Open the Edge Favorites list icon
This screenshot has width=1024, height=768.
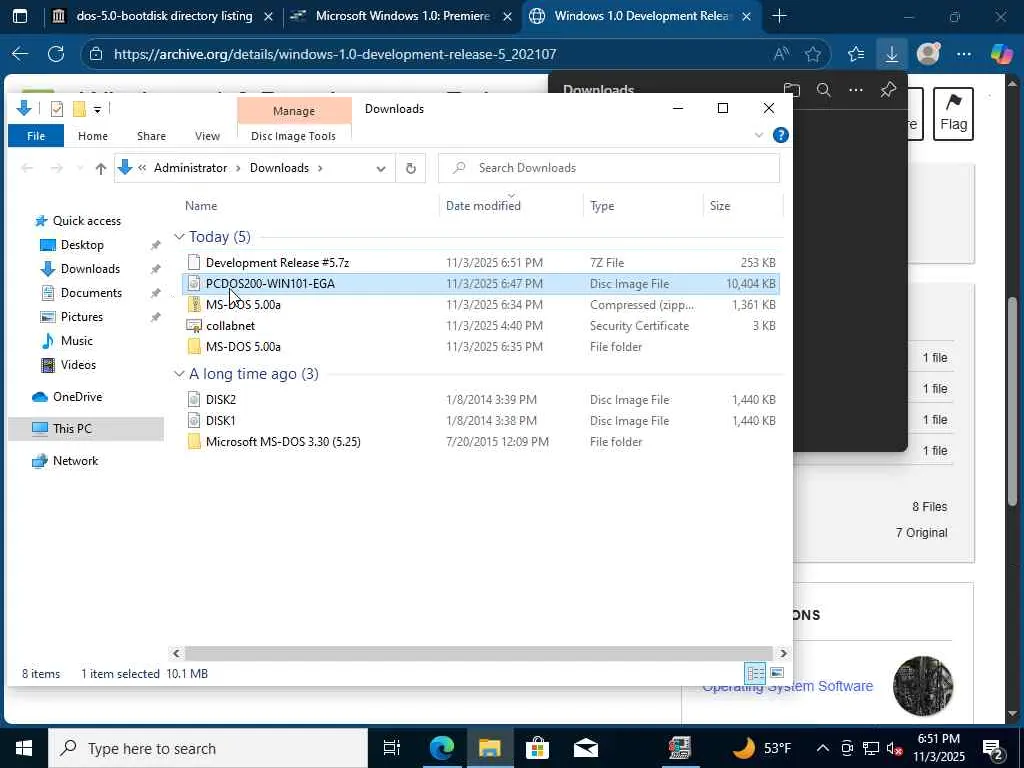pyautogui.click(x=856, y=54)
